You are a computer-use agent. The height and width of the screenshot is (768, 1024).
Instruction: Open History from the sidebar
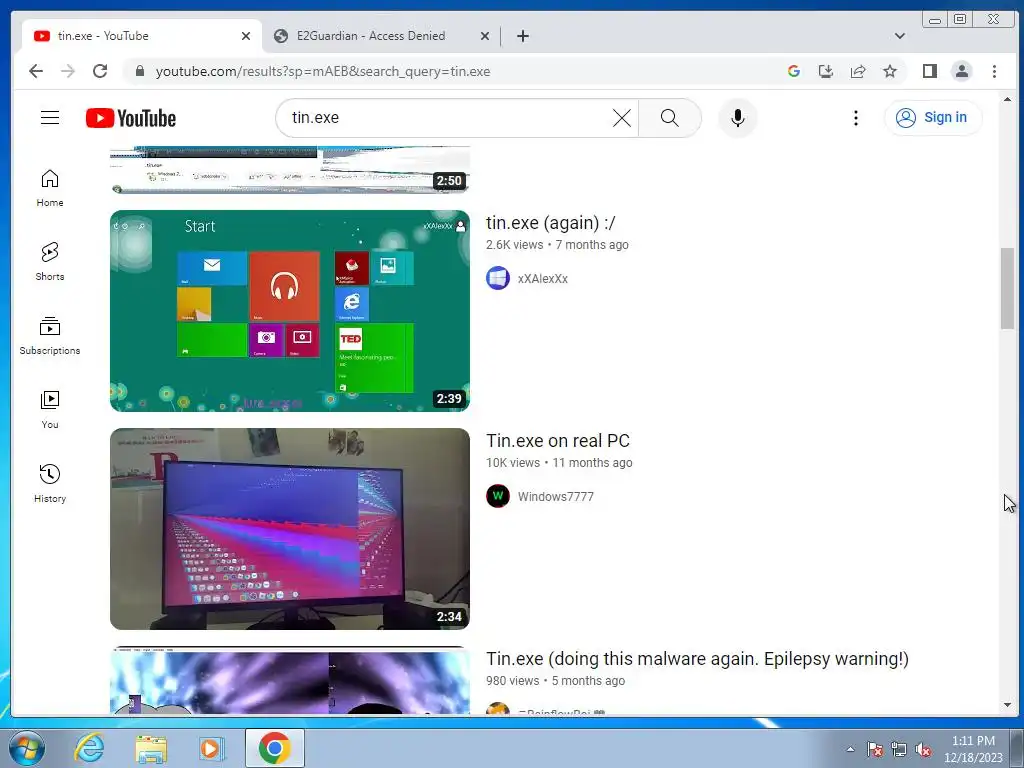50,483
